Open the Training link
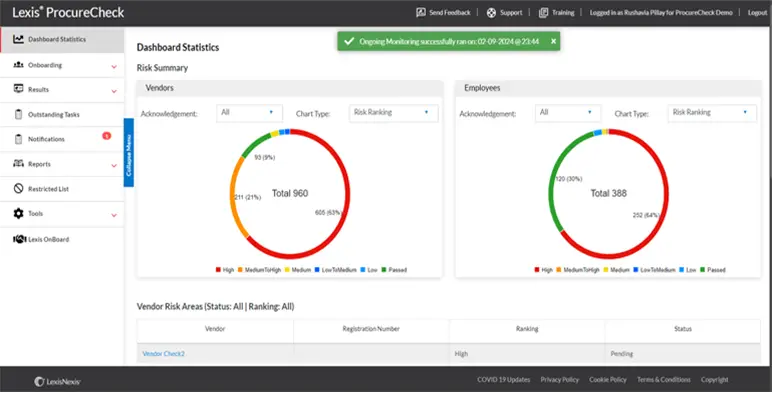Screen dimensions: 772x393 (x=563, y=13)
